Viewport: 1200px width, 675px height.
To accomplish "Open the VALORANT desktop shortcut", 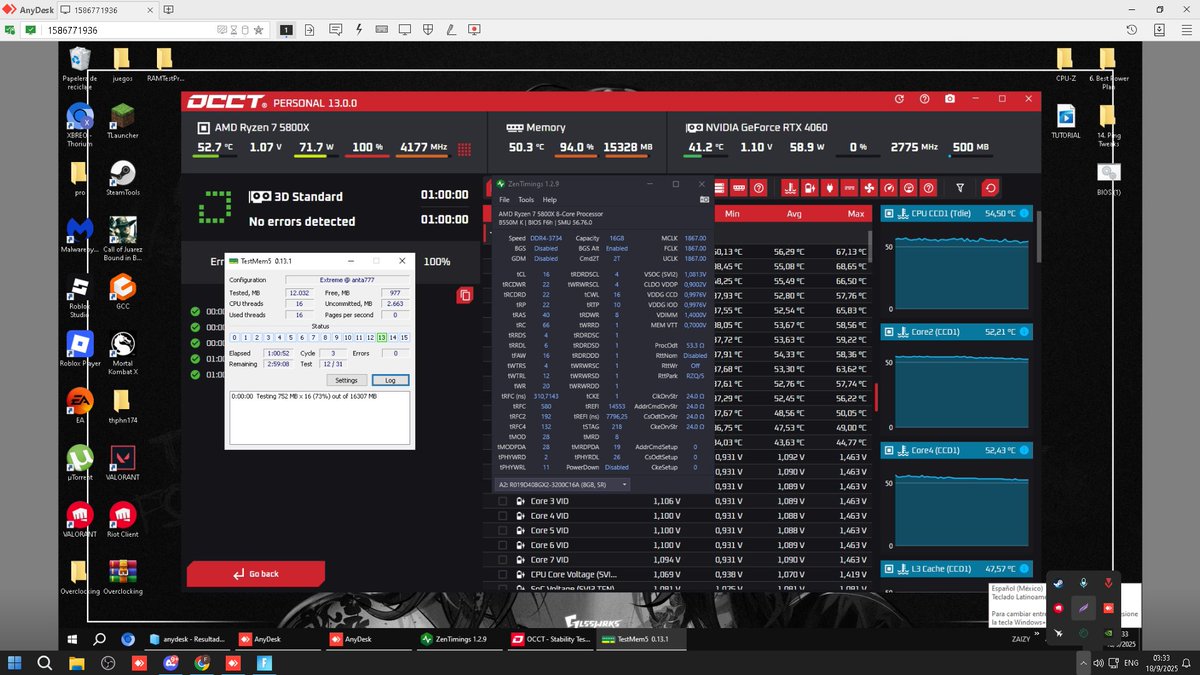I will coord(122,463).
